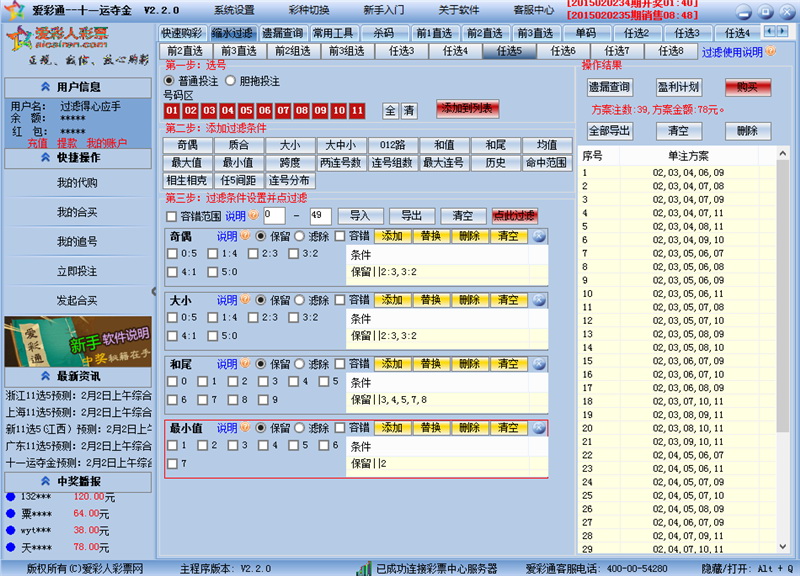Image resolution: width=800 pixels, height=576 pixels.
Task: Open the 系统设置 menu
Action: pyautogui.click(x=234, y=10)
